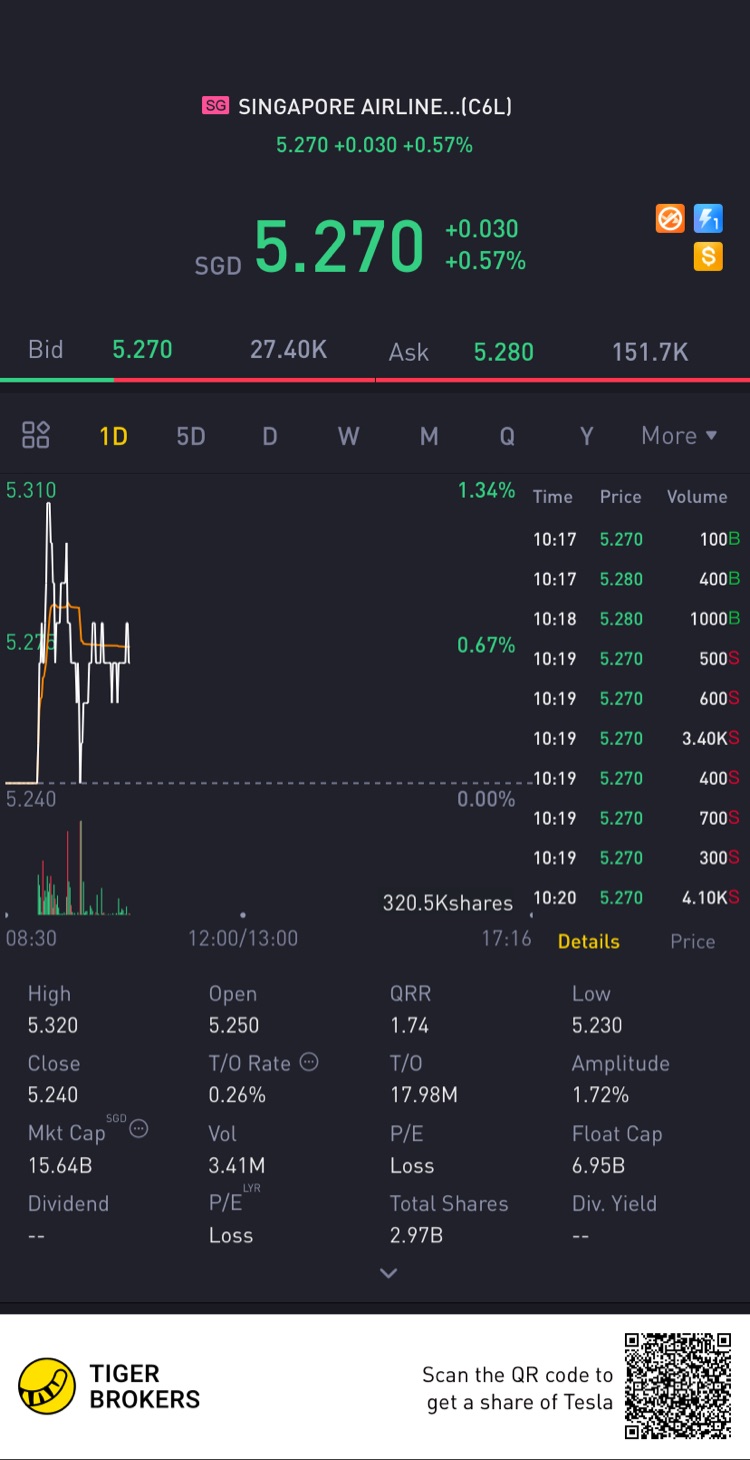
Task: Switch to the D daily chart tab
Action: [270, 436]
